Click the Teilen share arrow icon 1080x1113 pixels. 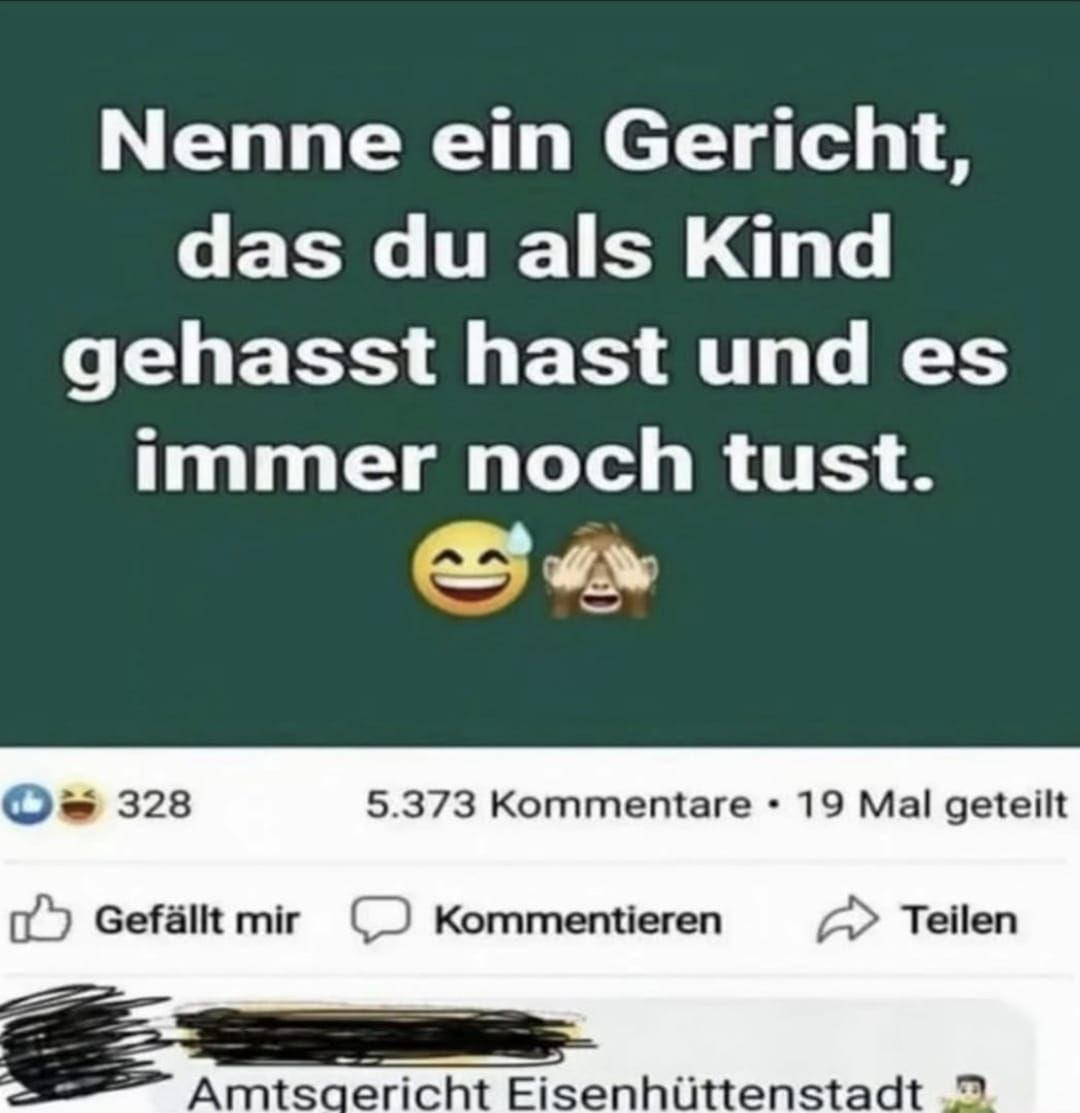point(847,921)
